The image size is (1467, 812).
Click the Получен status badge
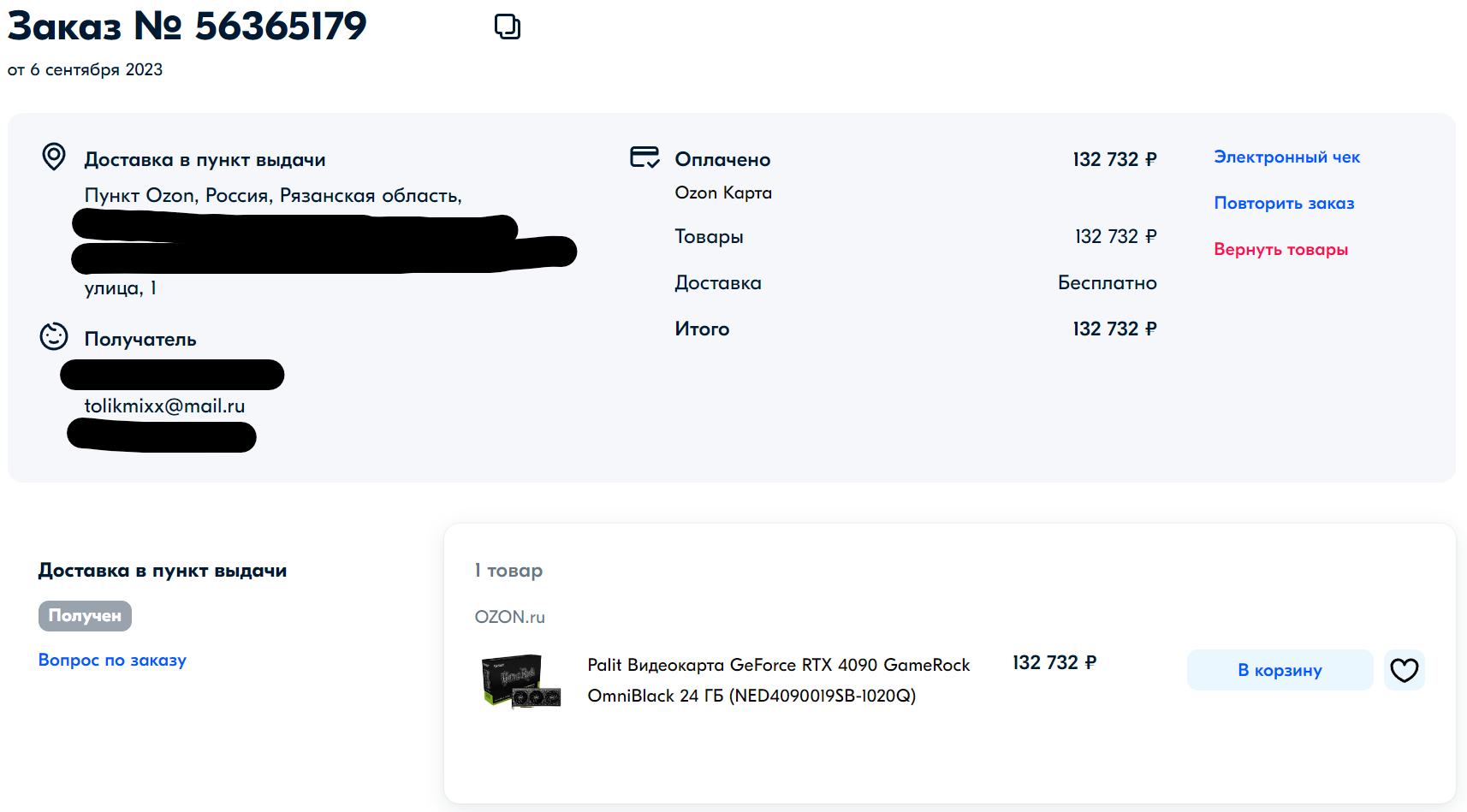point(85,616)
